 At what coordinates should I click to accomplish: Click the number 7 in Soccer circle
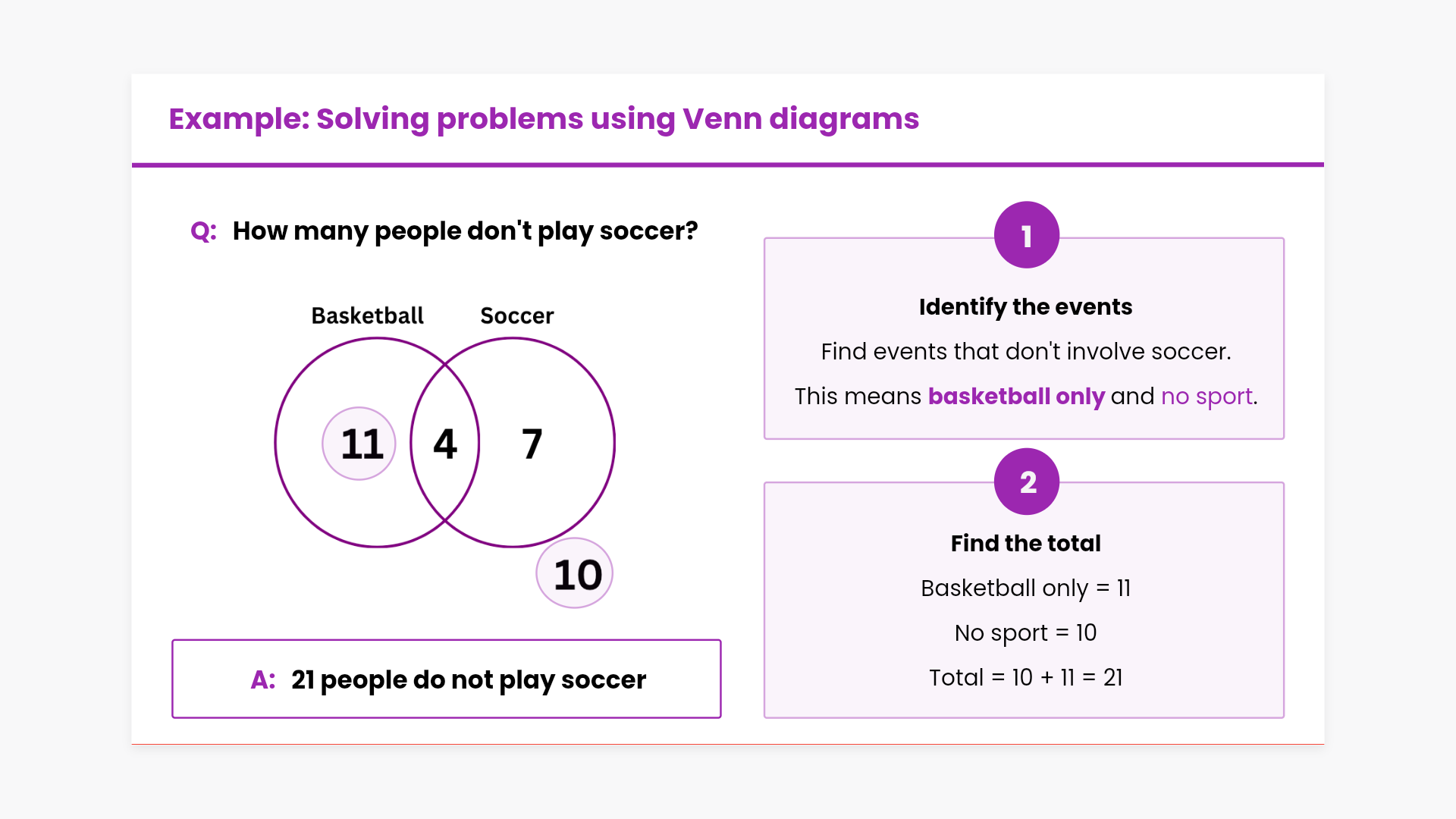[532, 444]
